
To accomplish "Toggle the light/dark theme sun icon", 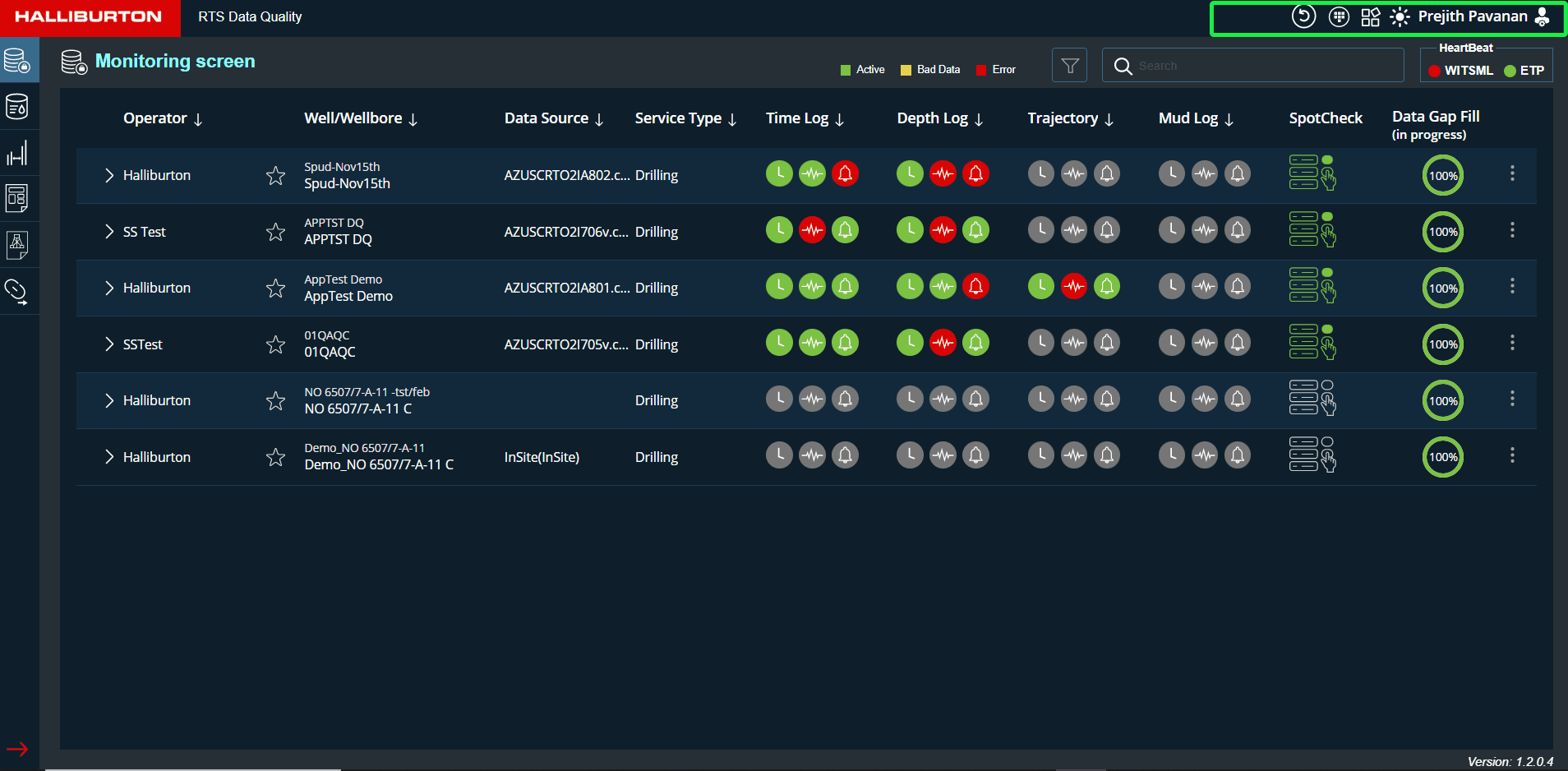I will [1400, 17].
